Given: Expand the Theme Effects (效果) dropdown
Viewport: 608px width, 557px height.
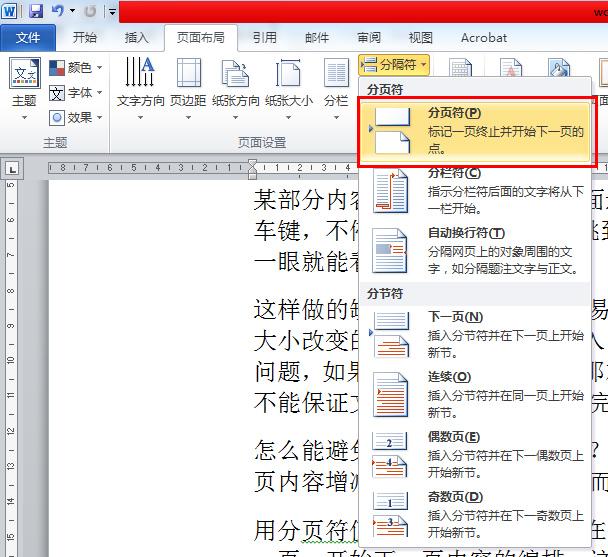Looking at the screenshot, I should 76,117.
